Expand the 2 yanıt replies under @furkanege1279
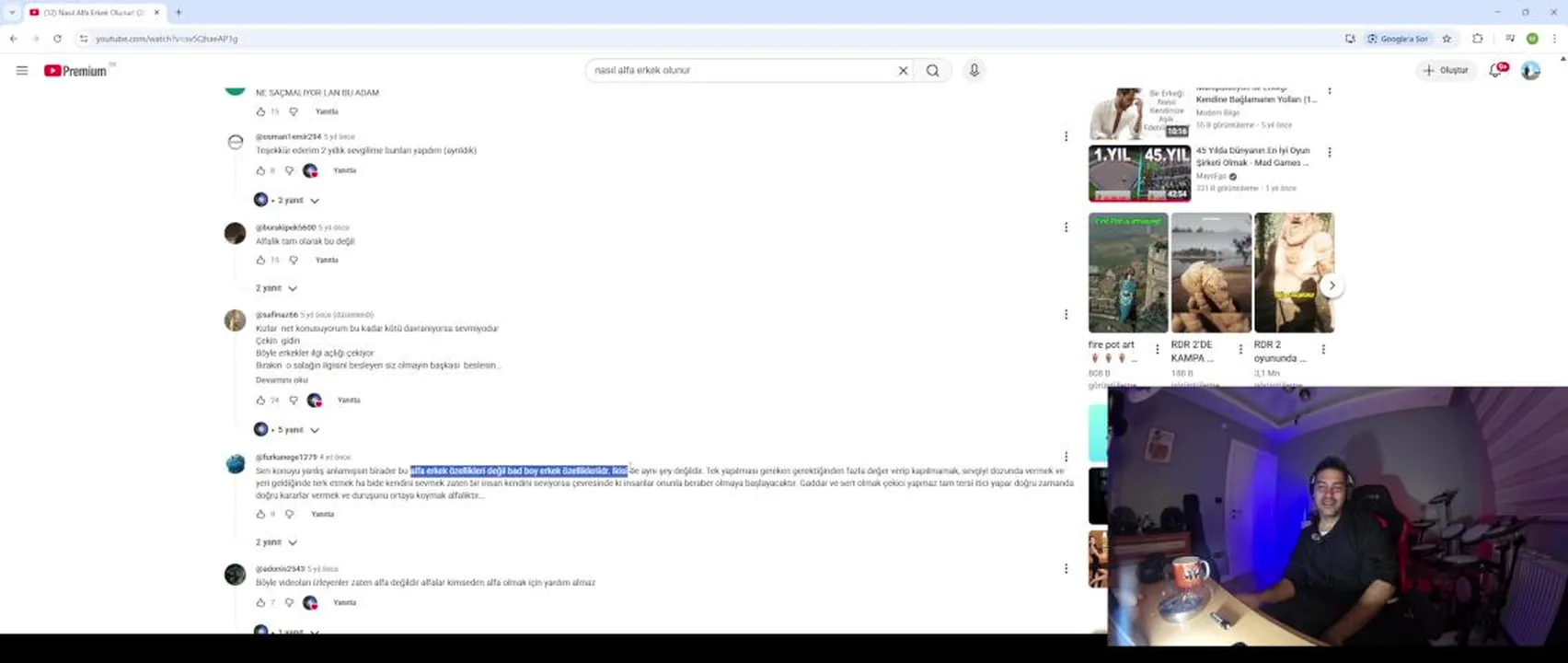Image resolution: width=1568 pixels, height=663 pixels. pyautogui.click(x=276, y=542)
